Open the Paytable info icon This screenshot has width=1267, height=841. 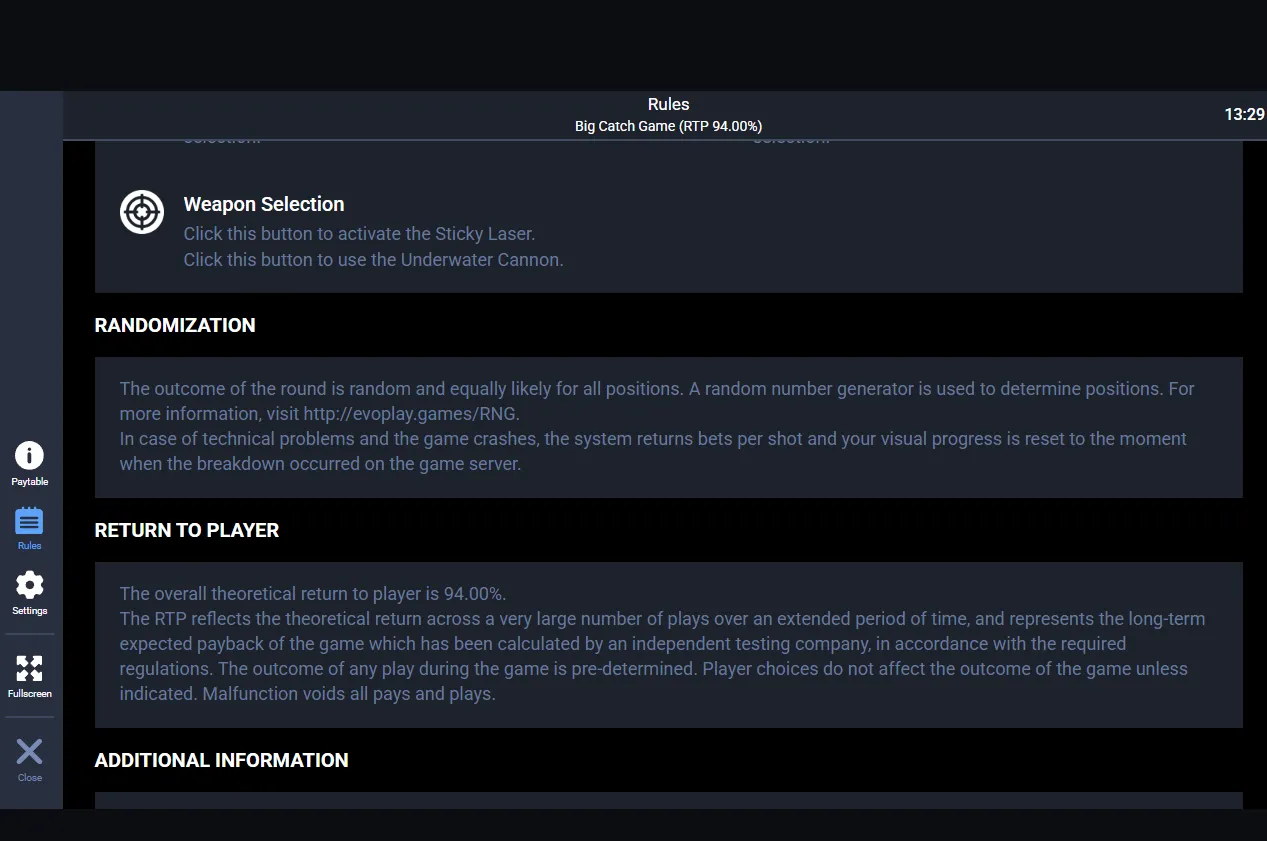click(x=29, y=456)
